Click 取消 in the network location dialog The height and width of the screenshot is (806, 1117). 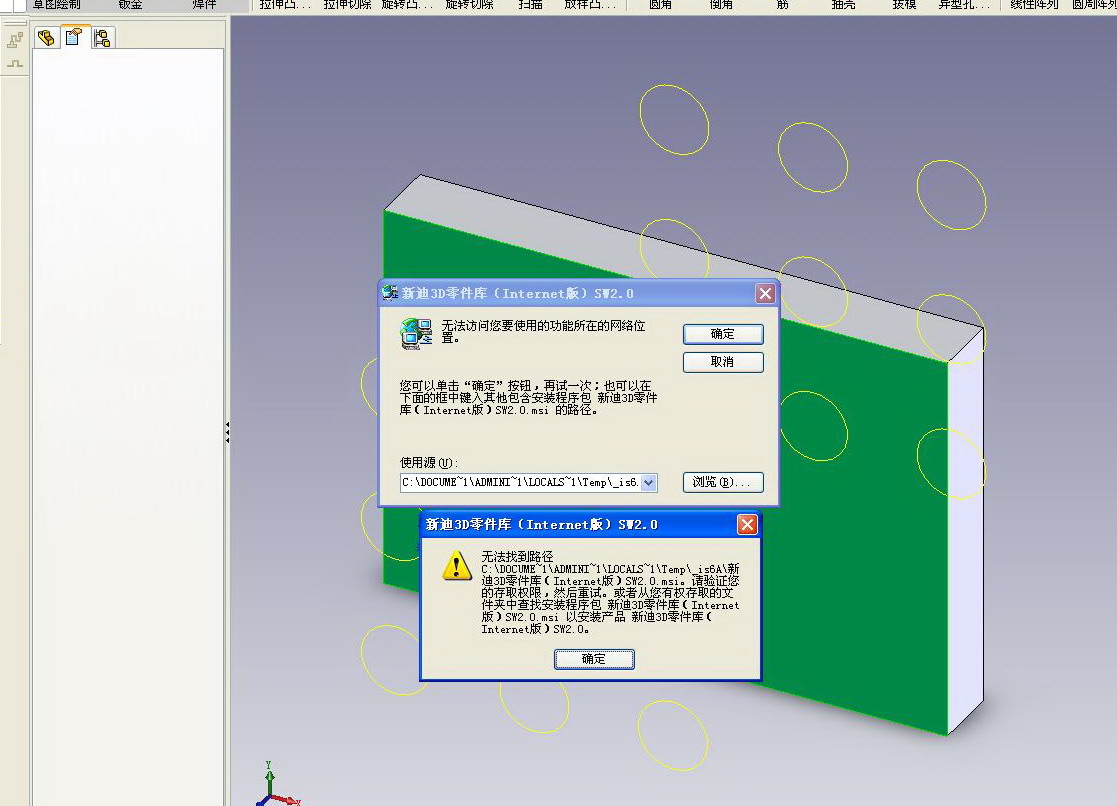tap(723, 362)
